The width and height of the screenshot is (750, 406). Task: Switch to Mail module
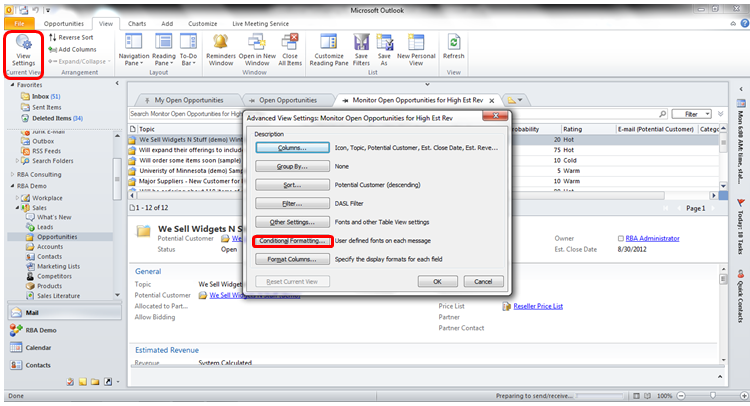(65, 312)
